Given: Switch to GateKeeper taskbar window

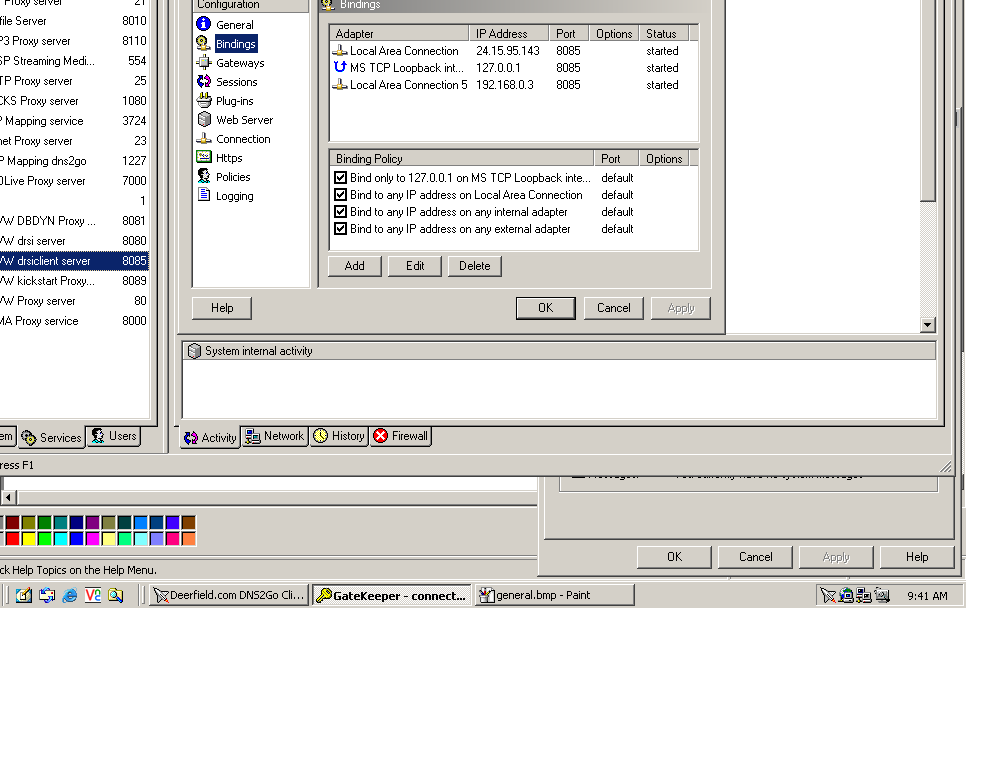Looking at the screenshot, I should pyautogui.click(x=392, y=595).
